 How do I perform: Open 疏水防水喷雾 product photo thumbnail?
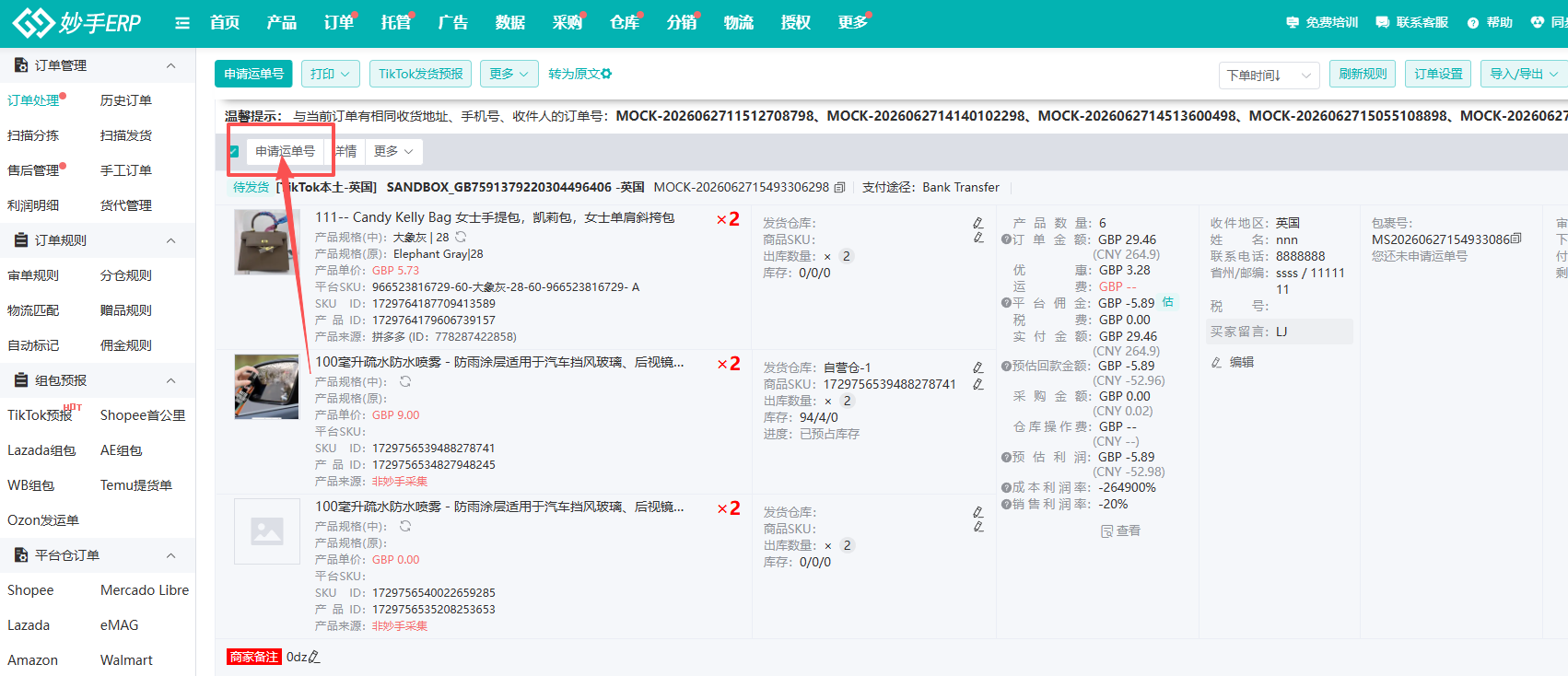267,387
